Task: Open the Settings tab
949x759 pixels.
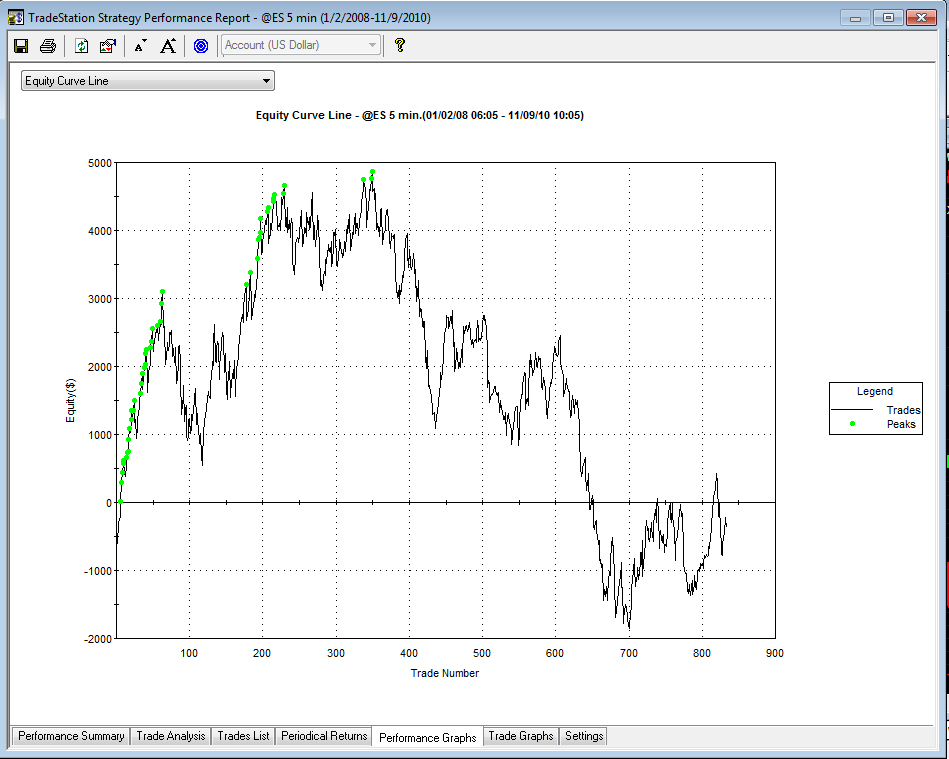Action: point(584,736)
